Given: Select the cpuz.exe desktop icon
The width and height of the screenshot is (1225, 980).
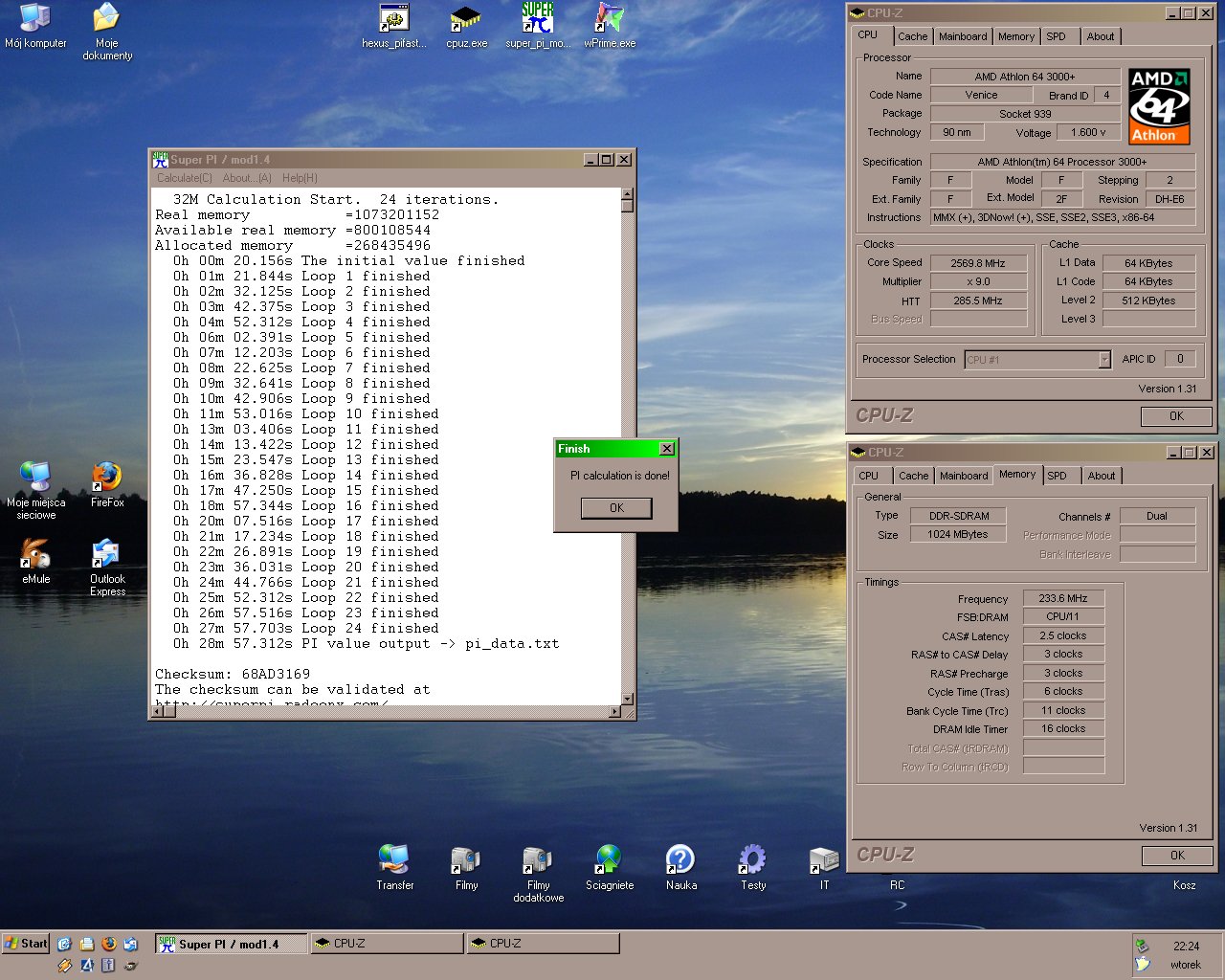Looking at the screenshot, I should (466, 26).
